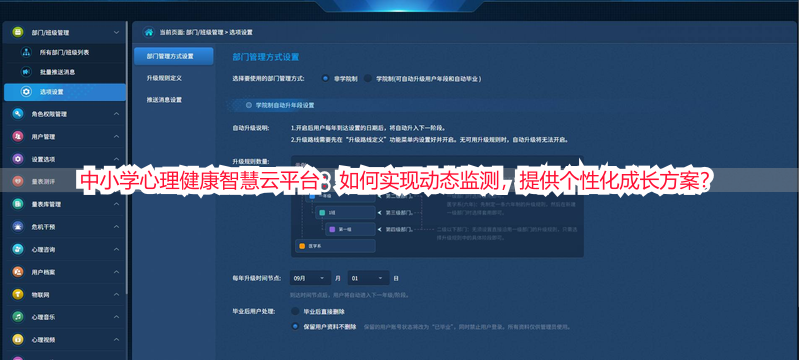Screen dimensions: 799x360
Task: Click the orange square on the 医学系 node
Action: tap(302, 246)
